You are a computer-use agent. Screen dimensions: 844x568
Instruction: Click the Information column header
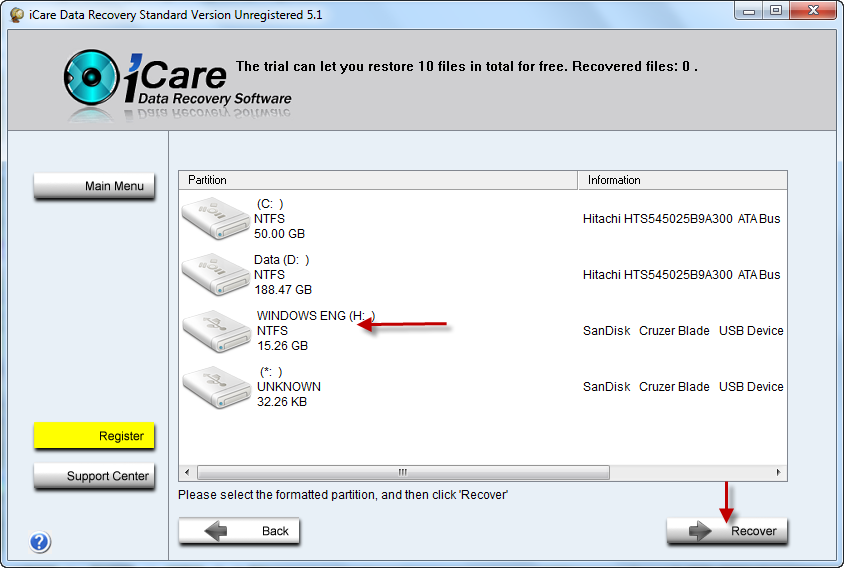pyautogui.click(x=683, y=180)
